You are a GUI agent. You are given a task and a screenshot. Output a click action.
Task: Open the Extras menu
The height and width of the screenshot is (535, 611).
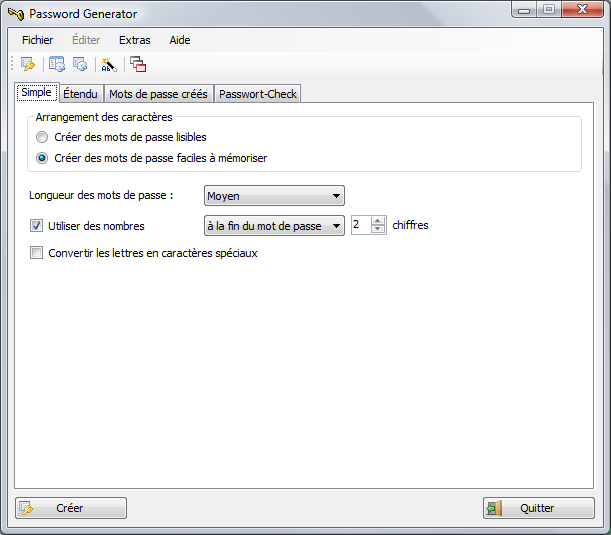pos(135,40)
